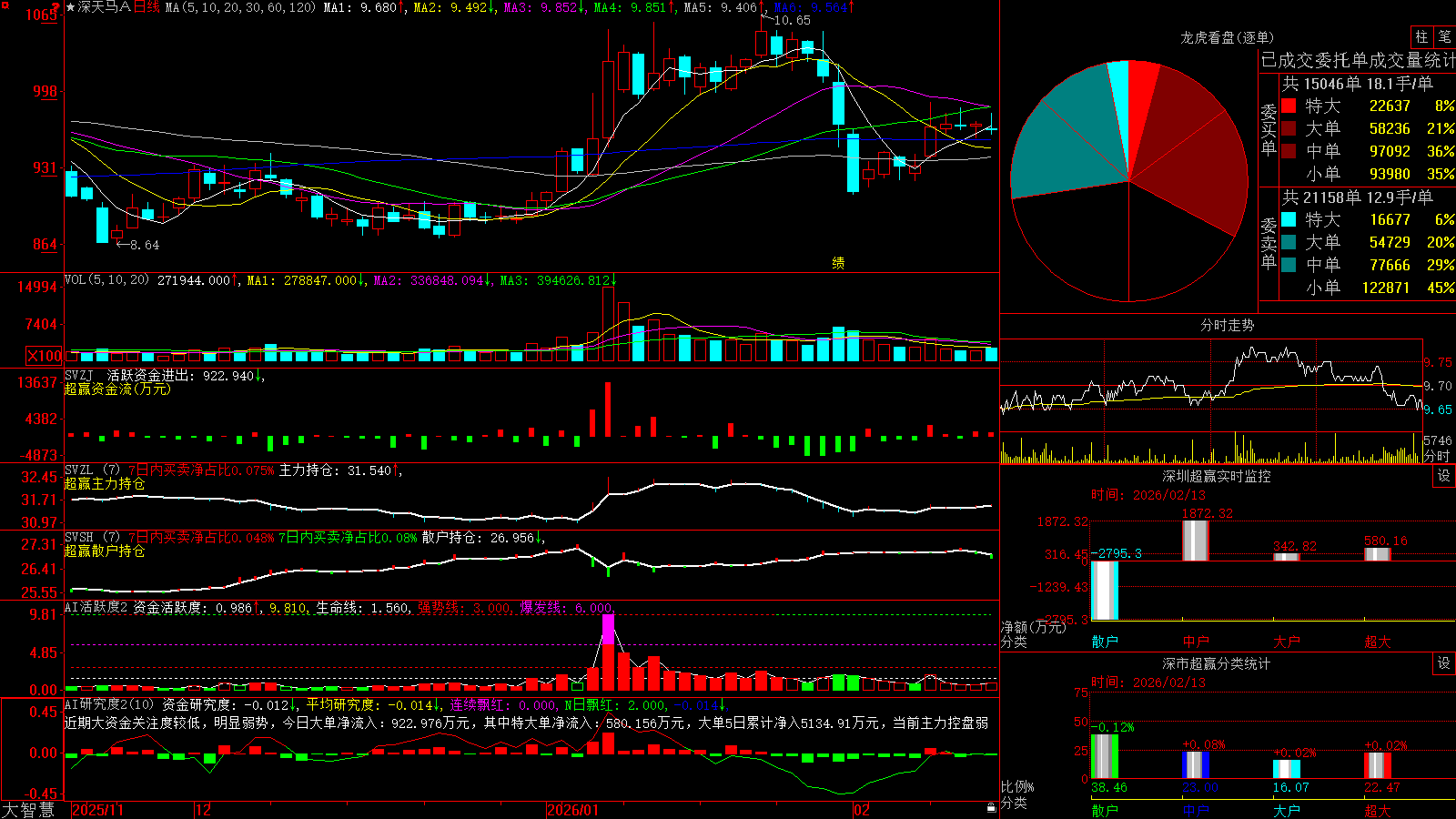Screen dimensions: 1456x819
Task: Click the 分时走势 panel title
Action: pos(1227,325)
